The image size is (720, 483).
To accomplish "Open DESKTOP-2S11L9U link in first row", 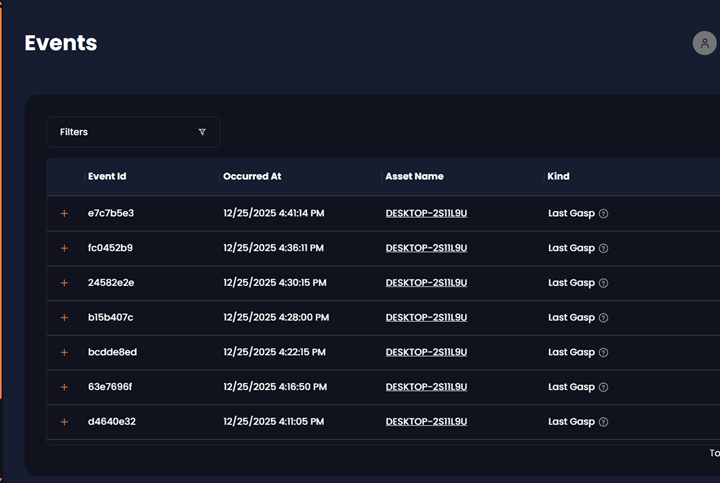I will tap(426, 213).
